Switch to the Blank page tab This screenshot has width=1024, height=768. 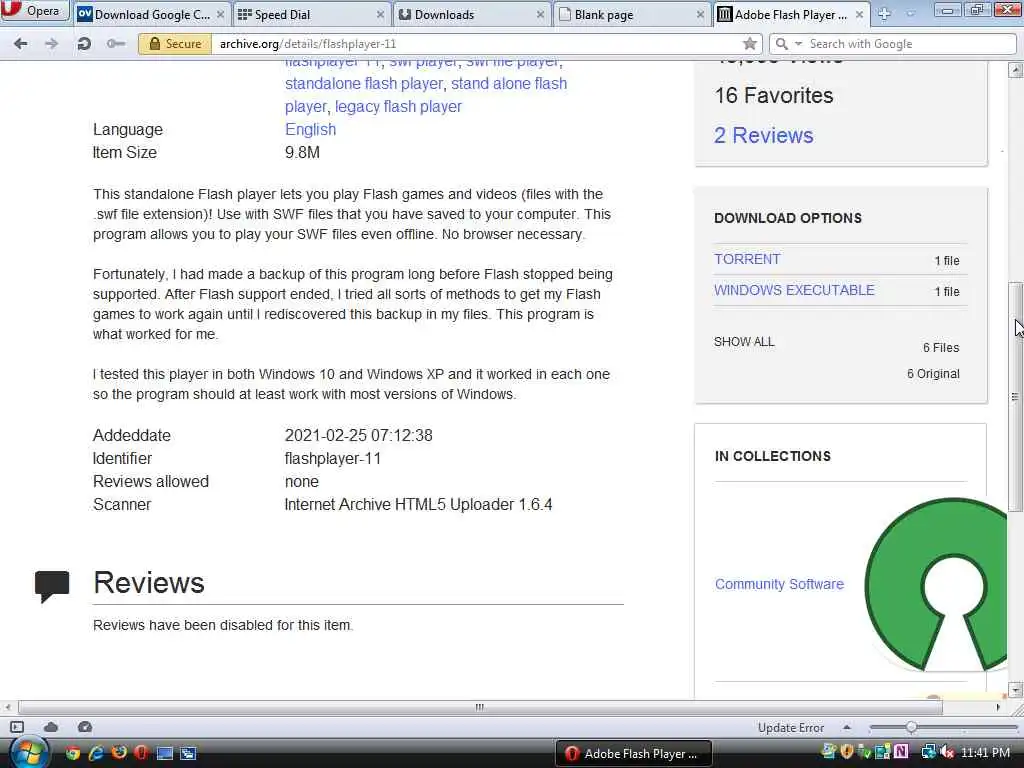631,14
